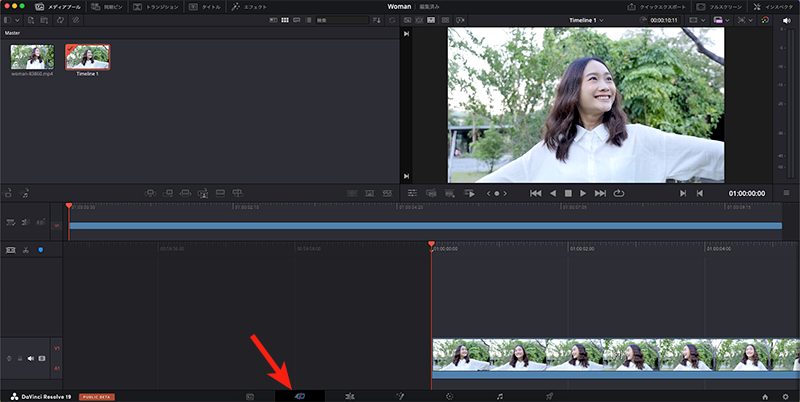Click the cut transition icon

tap(352, 193)
